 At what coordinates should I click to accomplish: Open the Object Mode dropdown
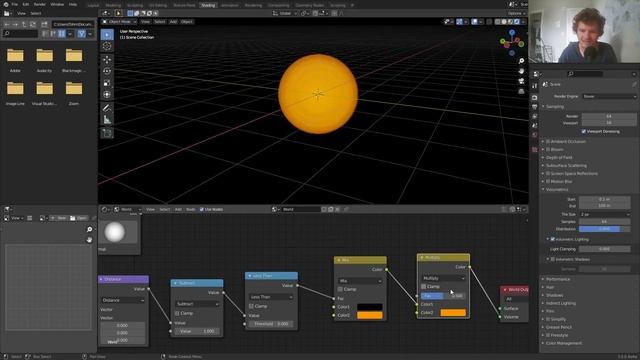[x=119, y=22]
